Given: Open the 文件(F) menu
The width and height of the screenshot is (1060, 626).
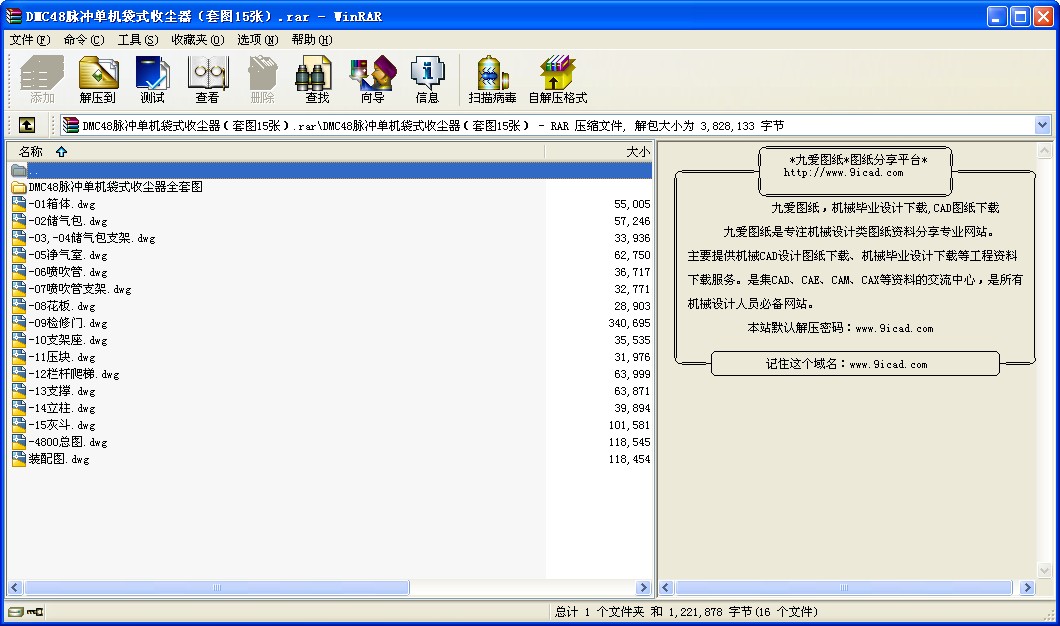Looking at the screenshot, I should (29, 40).
